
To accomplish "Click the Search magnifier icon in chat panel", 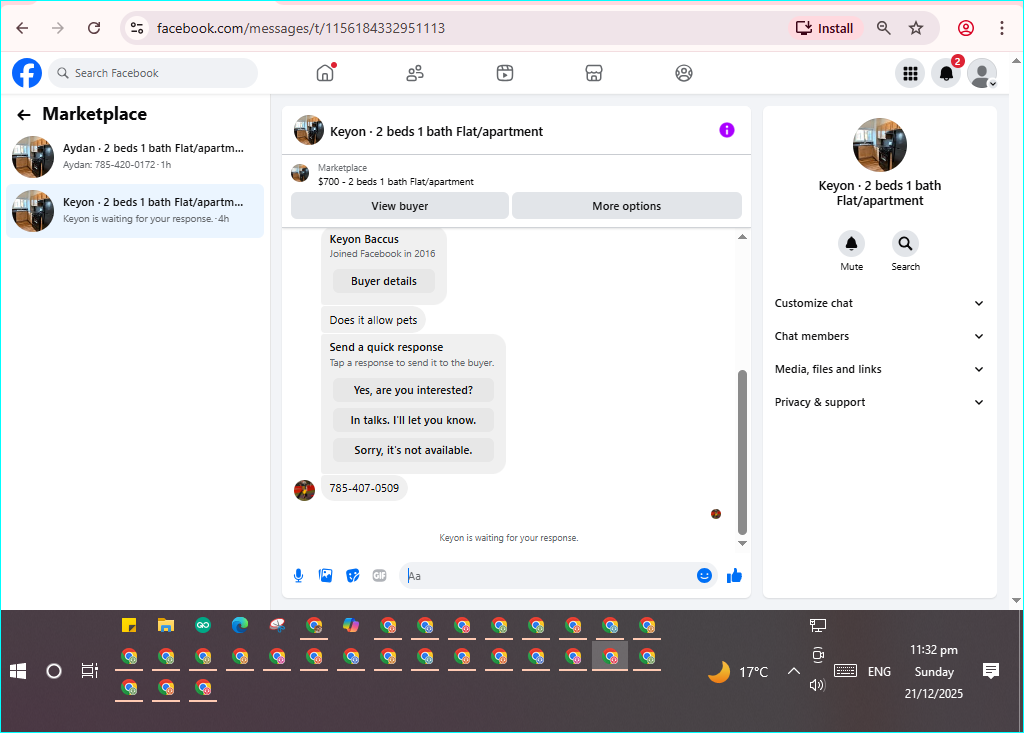I will tap(905, 244).
